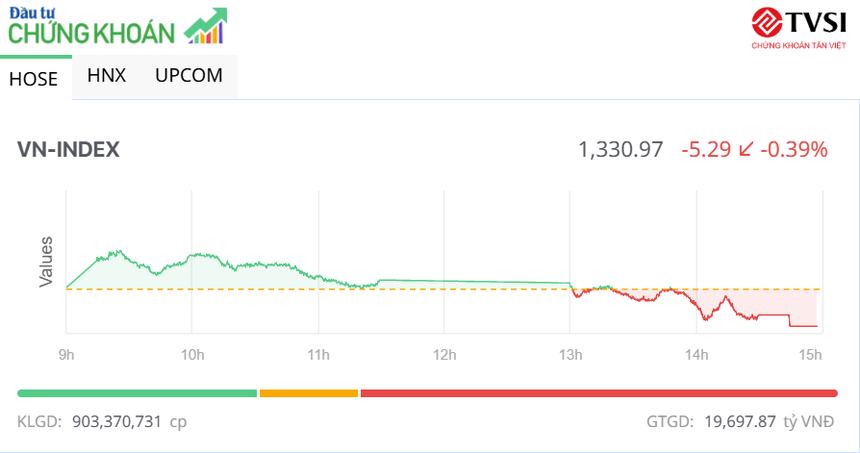Click the -0.39% percentage change
The width and height of the screenshot is (860, 453).
coord(794,150)
